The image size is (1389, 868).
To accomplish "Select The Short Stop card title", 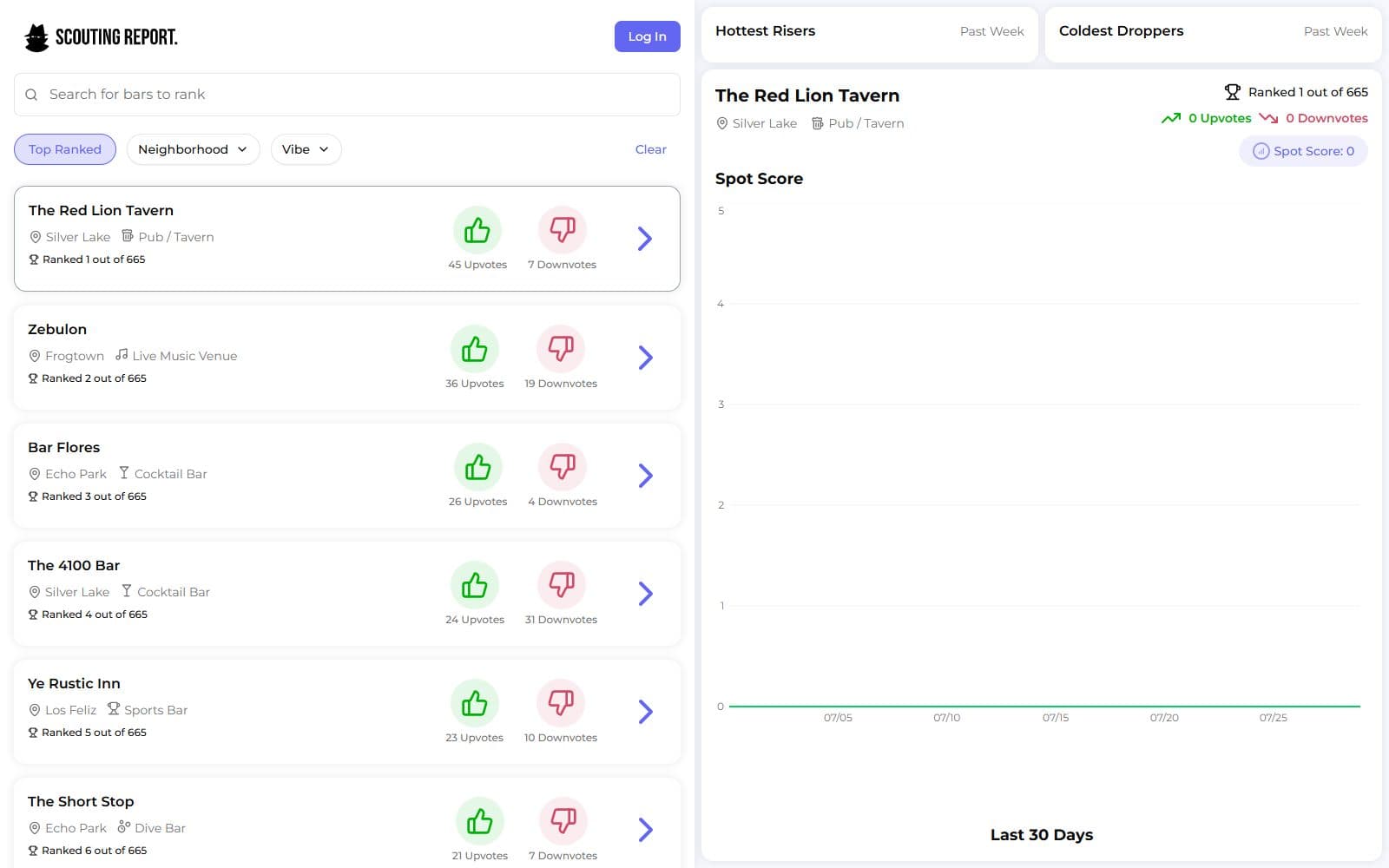I will tap(81, 801).
